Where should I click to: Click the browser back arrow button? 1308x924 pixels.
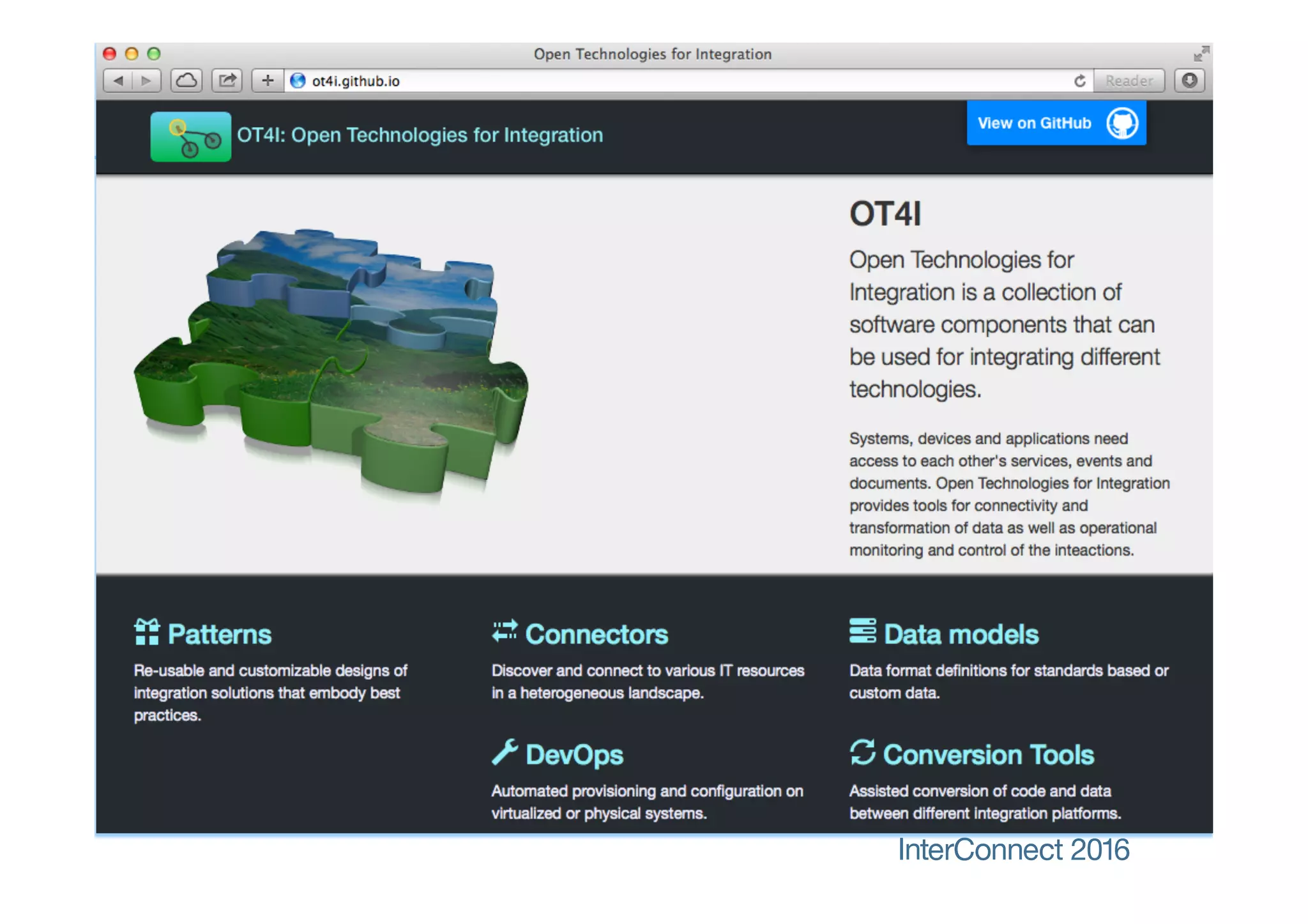[118, 81]
